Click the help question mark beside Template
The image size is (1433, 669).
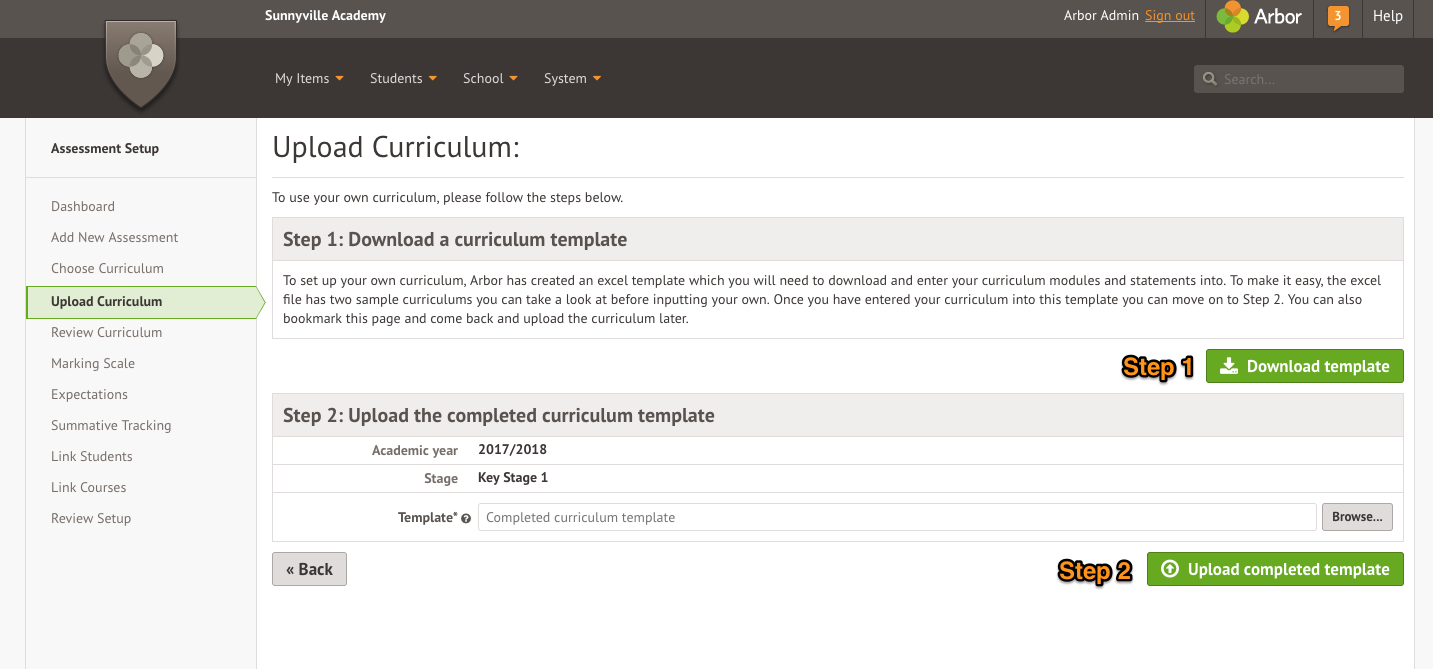point(466,518)
